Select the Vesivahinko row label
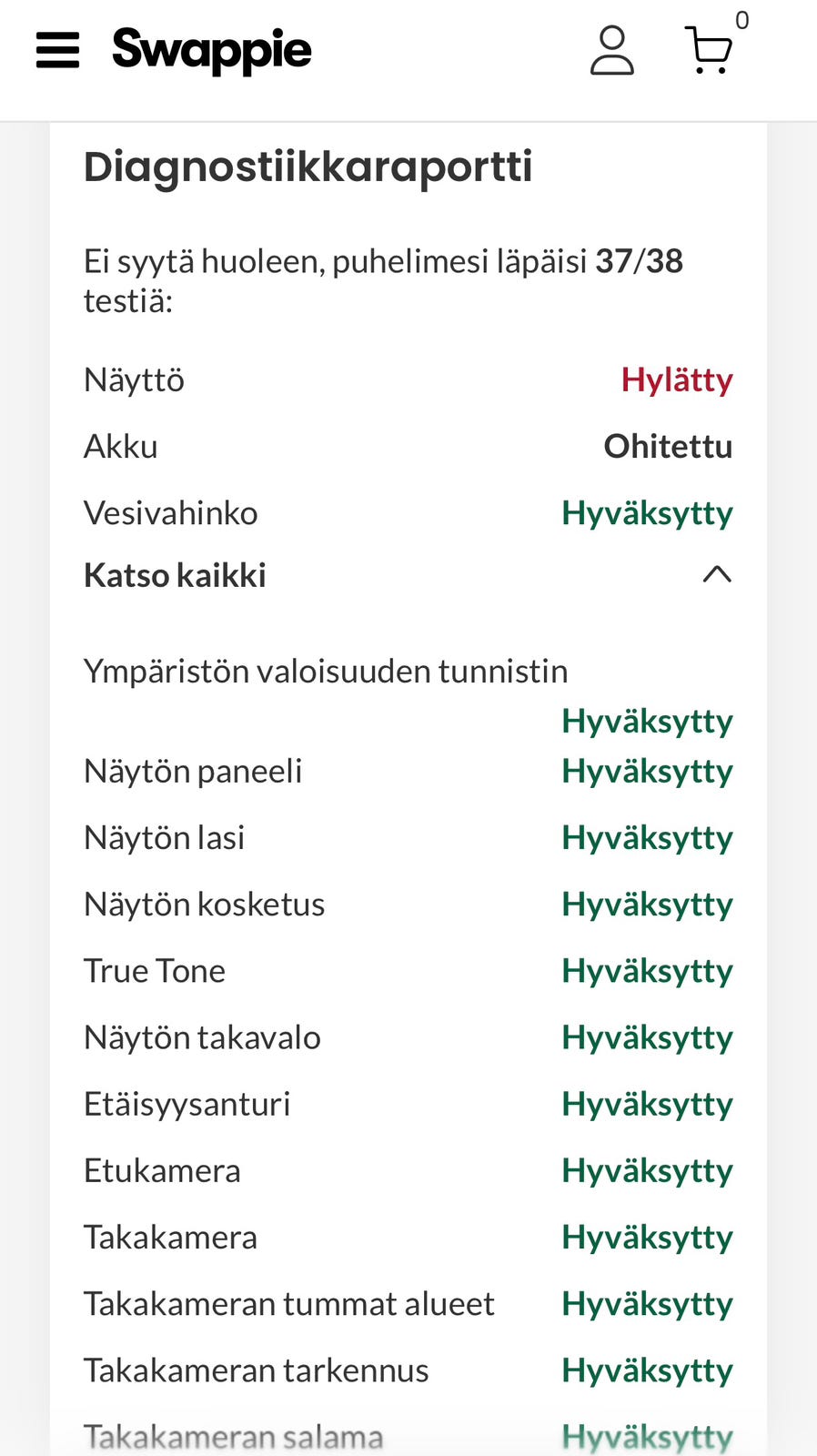This screenshot has width=817, height=1456. (x=170, y=512)
